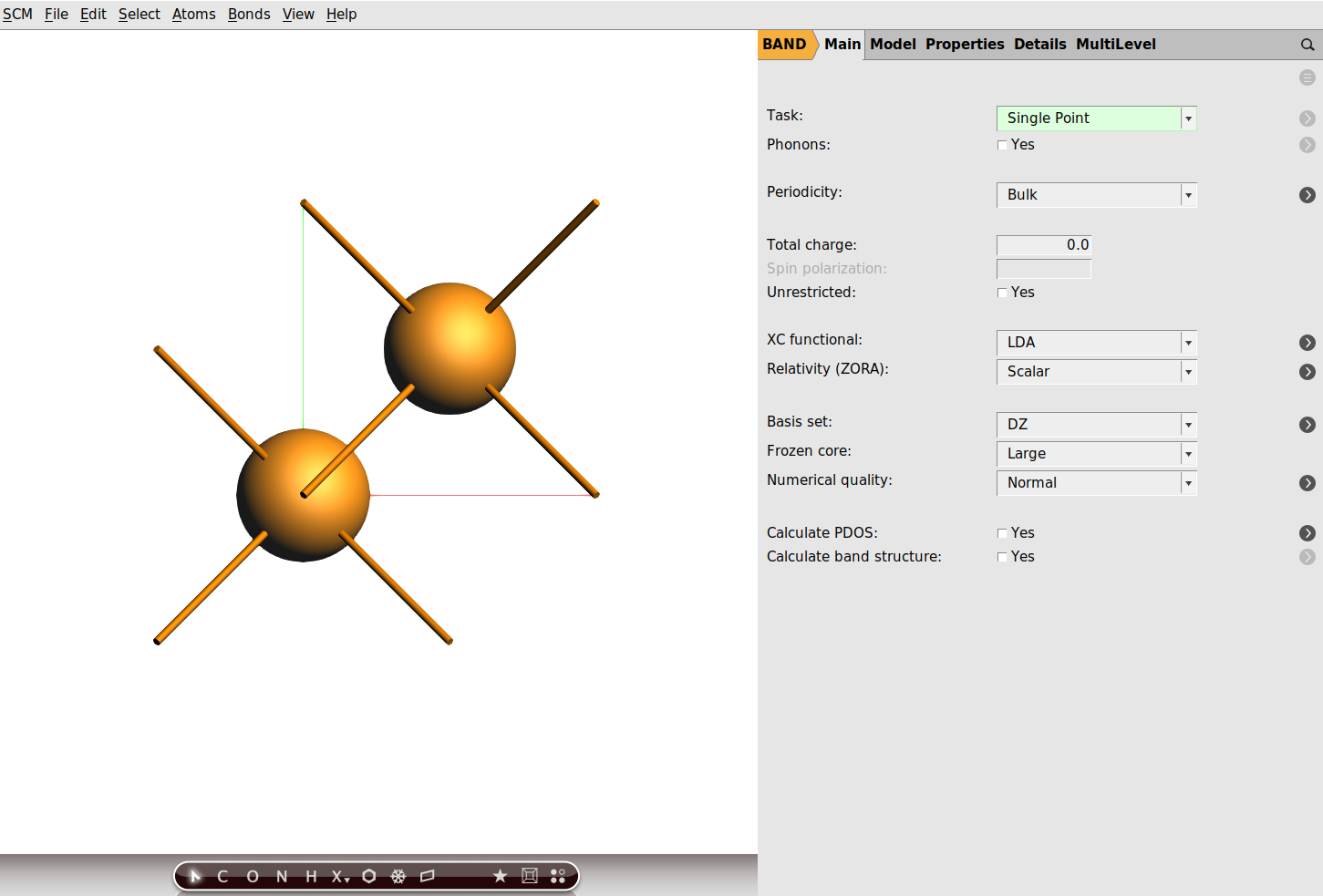Check the Unrestricted Yes option
The image size is (1323, 896).
[x=1002, y=292]
